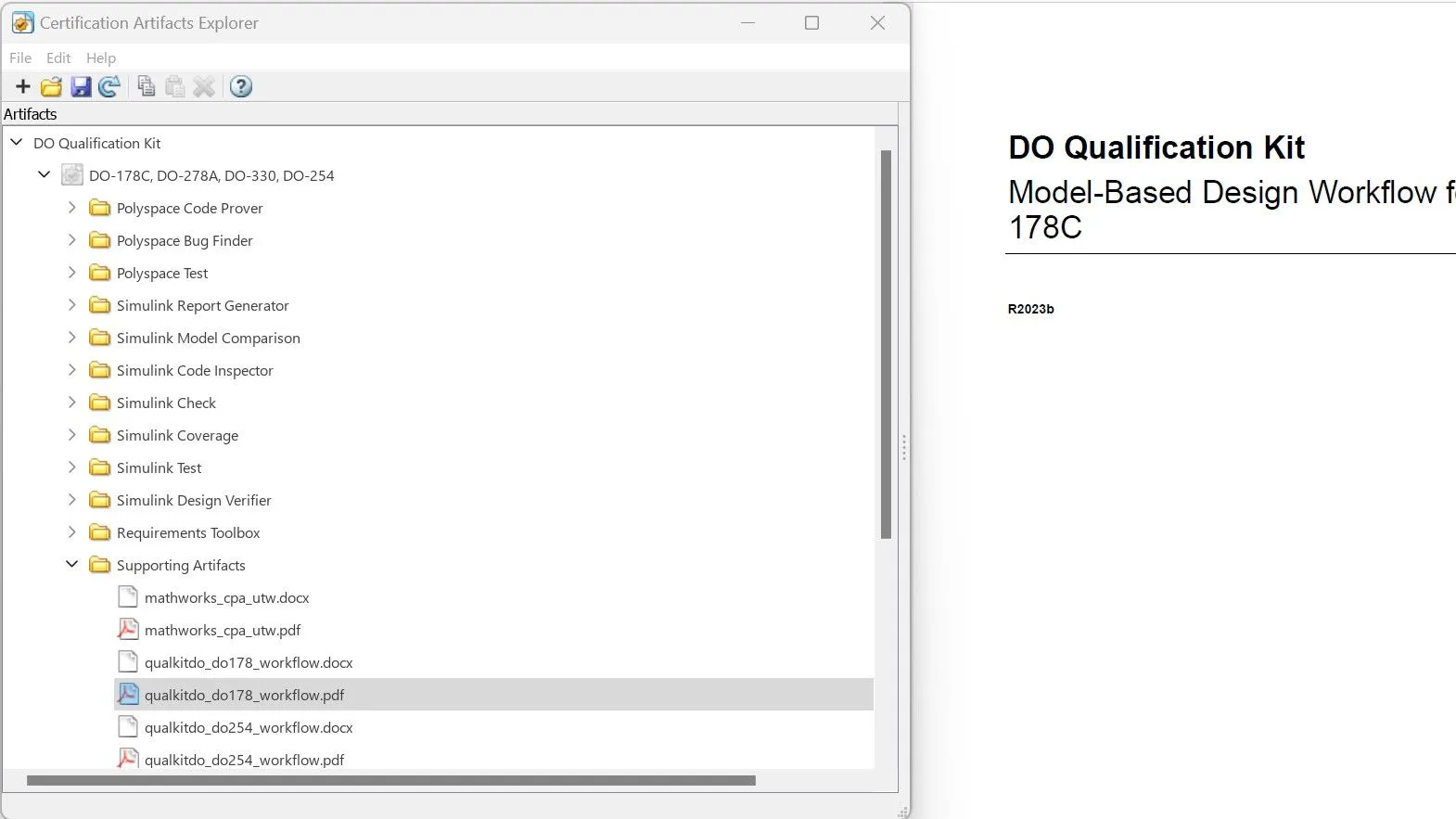Expand the Simulink Design Verifier folder

pyautogui.click(x=71, y=499)
